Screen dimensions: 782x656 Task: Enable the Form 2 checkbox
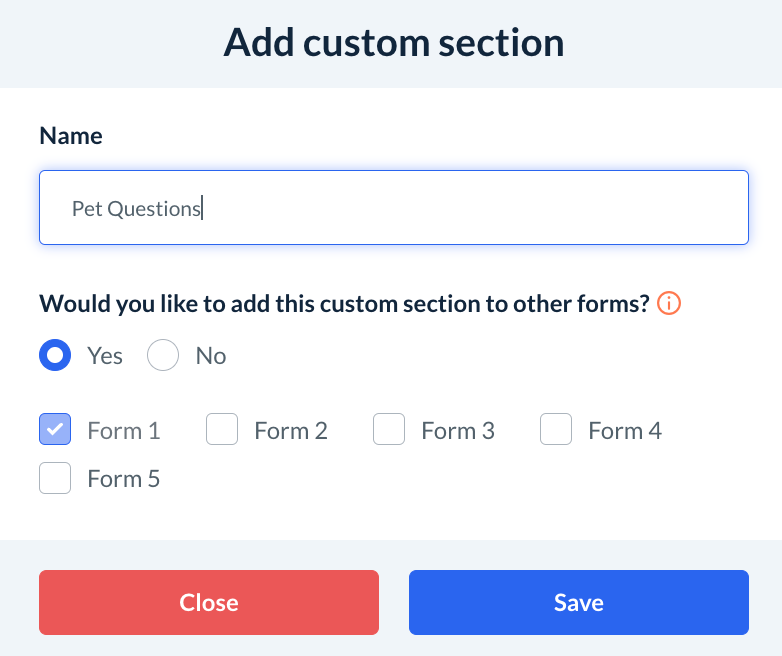[222, 431]
